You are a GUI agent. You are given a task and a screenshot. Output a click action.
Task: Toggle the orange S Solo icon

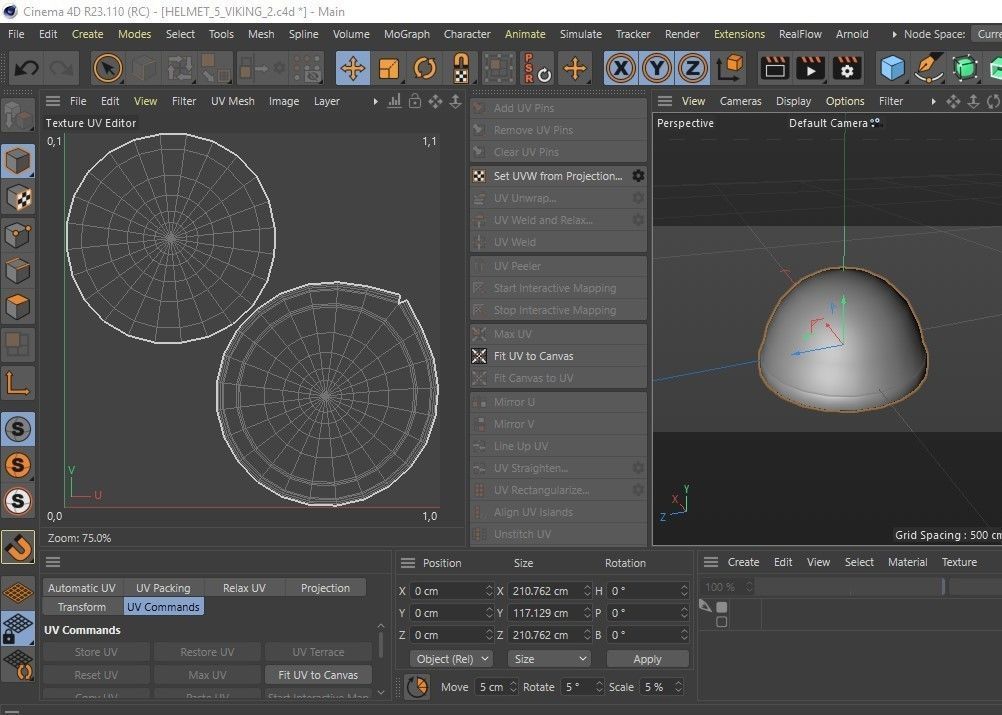[x=17, y=465]
